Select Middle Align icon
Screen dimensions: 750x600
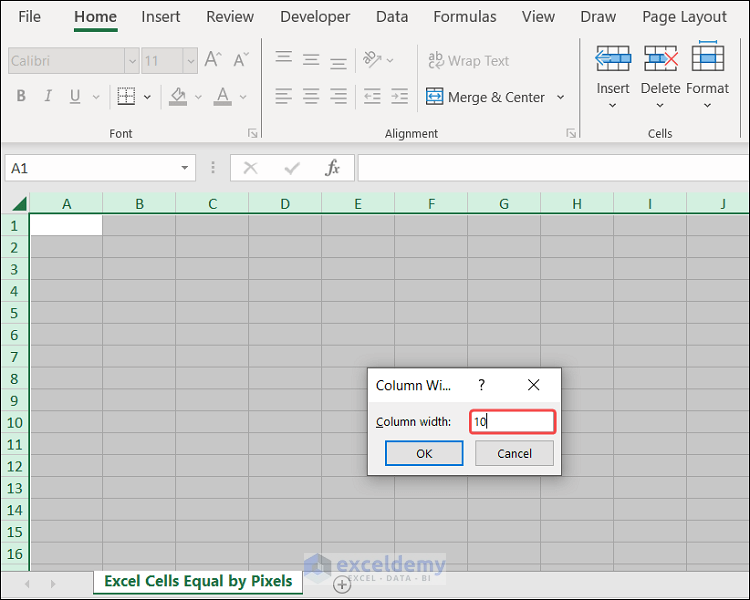point(311,60)
